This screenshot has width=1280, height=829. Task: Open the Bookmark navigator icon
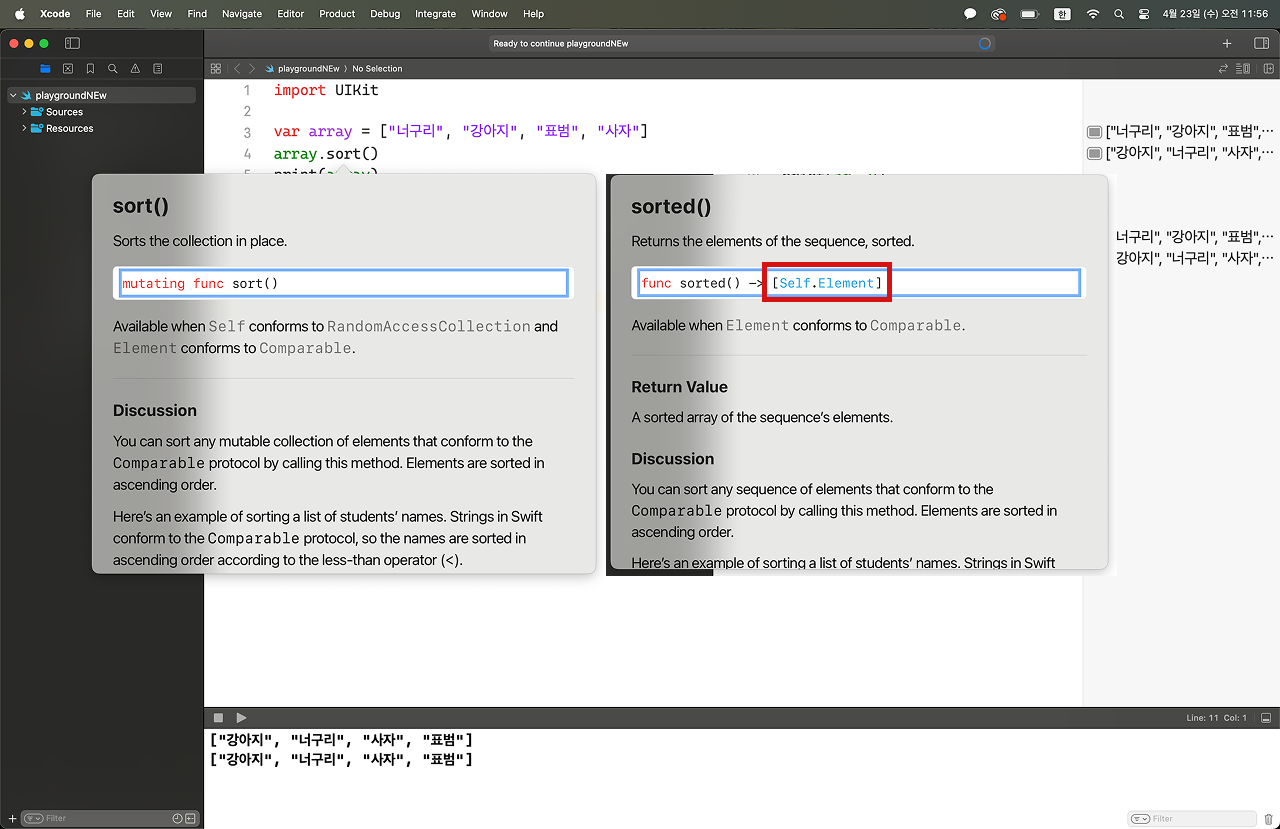(x=90, y=69)
